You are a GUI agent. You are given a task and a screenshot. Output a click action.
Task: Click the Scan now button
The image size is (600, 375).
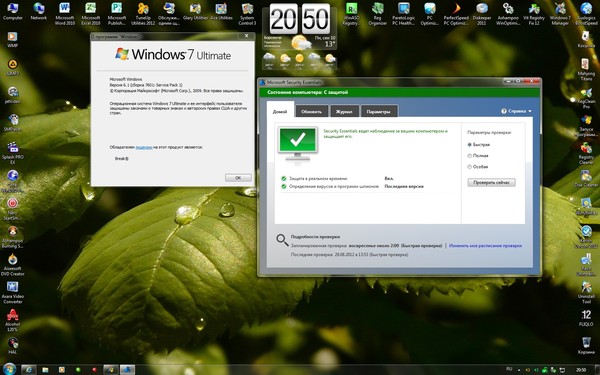491,183
